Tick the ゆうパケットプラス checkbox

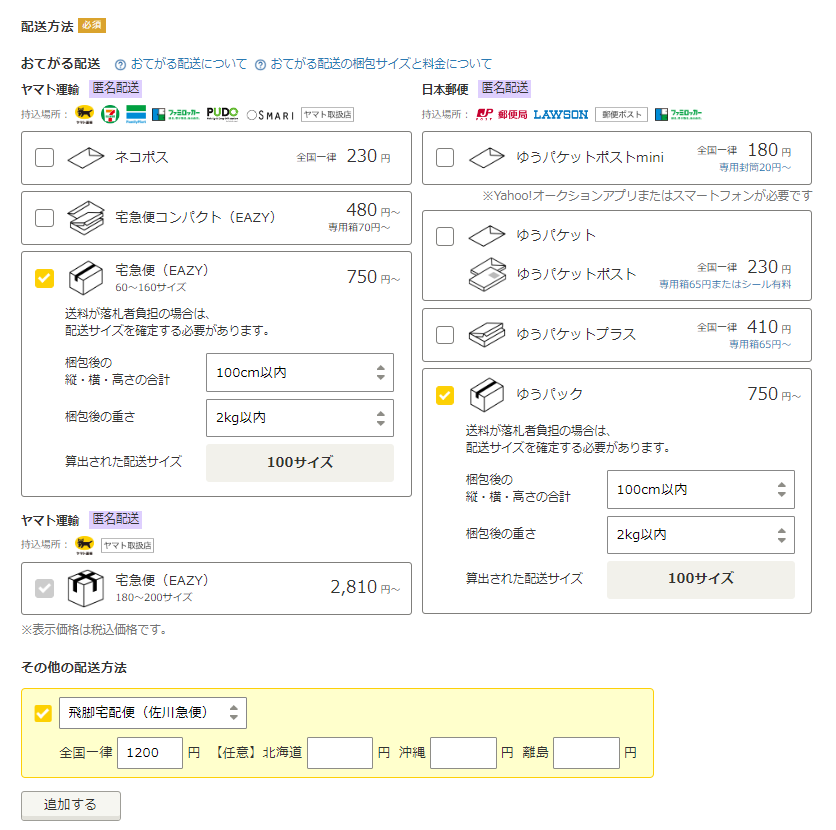tap(445, 334)
